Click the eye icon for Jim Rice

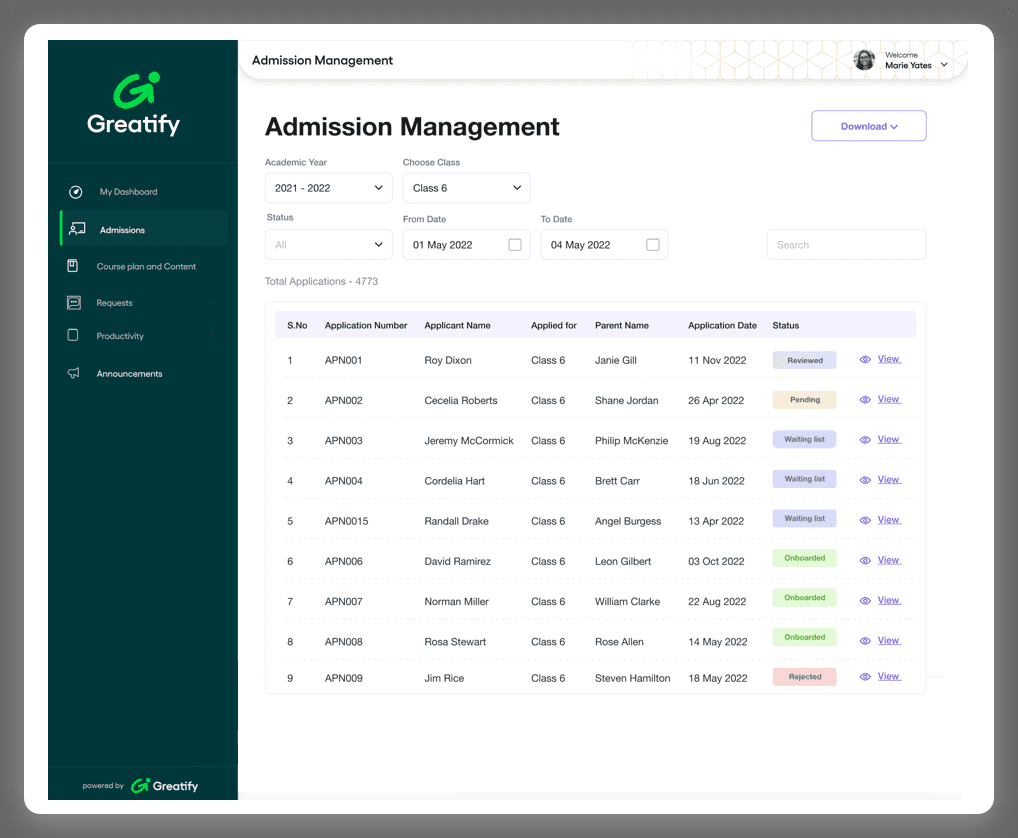pos(865,677)
